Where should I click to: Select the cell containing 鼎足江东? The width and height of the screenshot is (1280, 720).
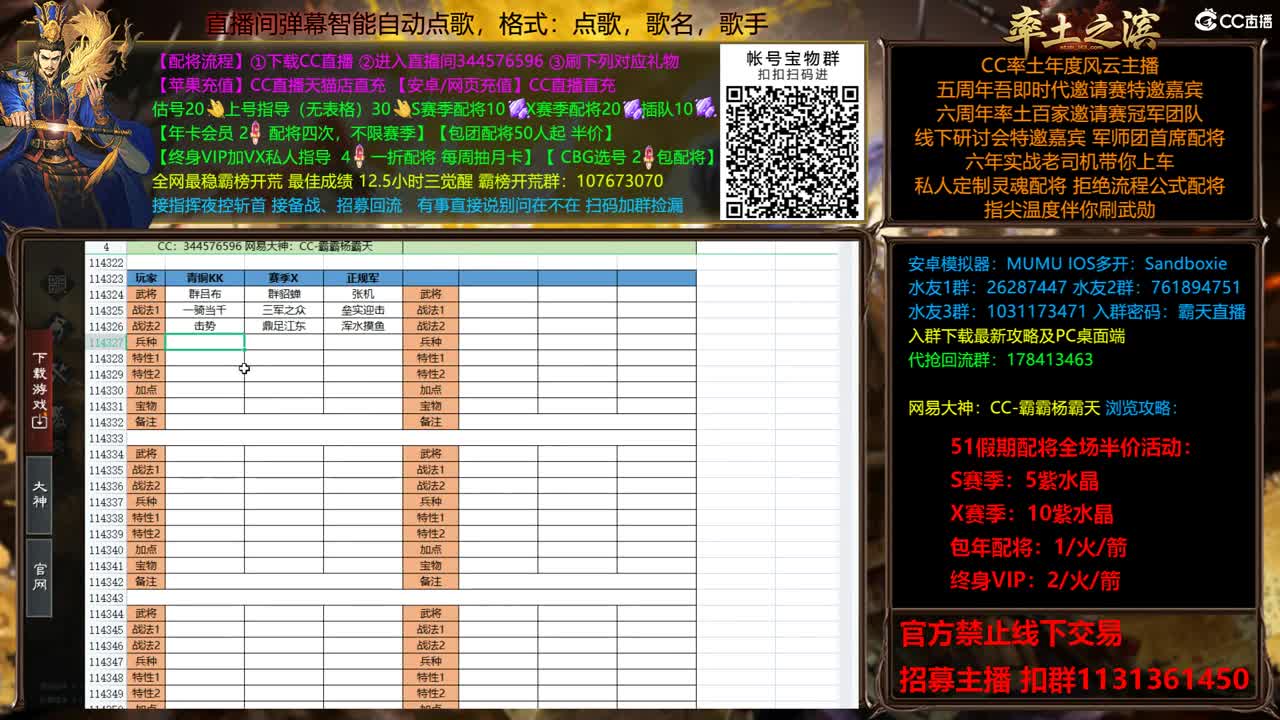(x=284, y=326)
